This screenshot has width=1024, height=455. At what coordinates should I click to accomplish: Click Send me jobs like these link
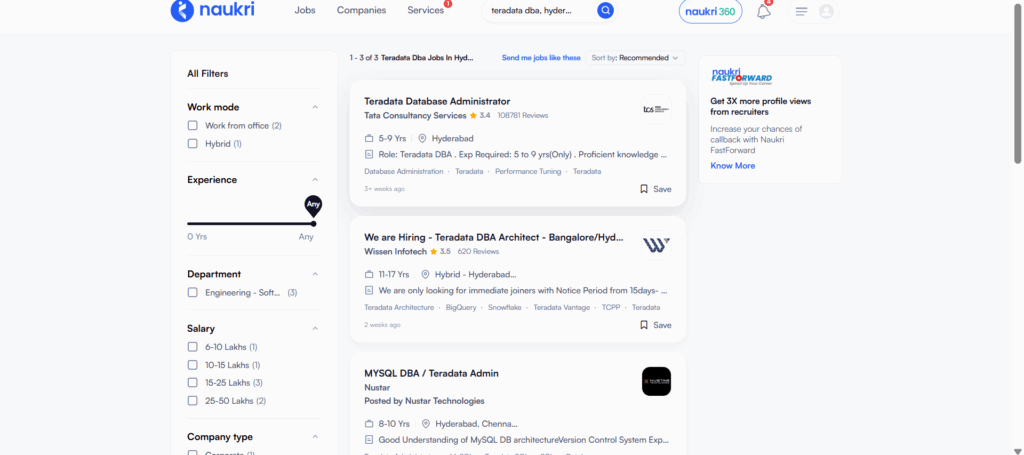coord(541,58)
